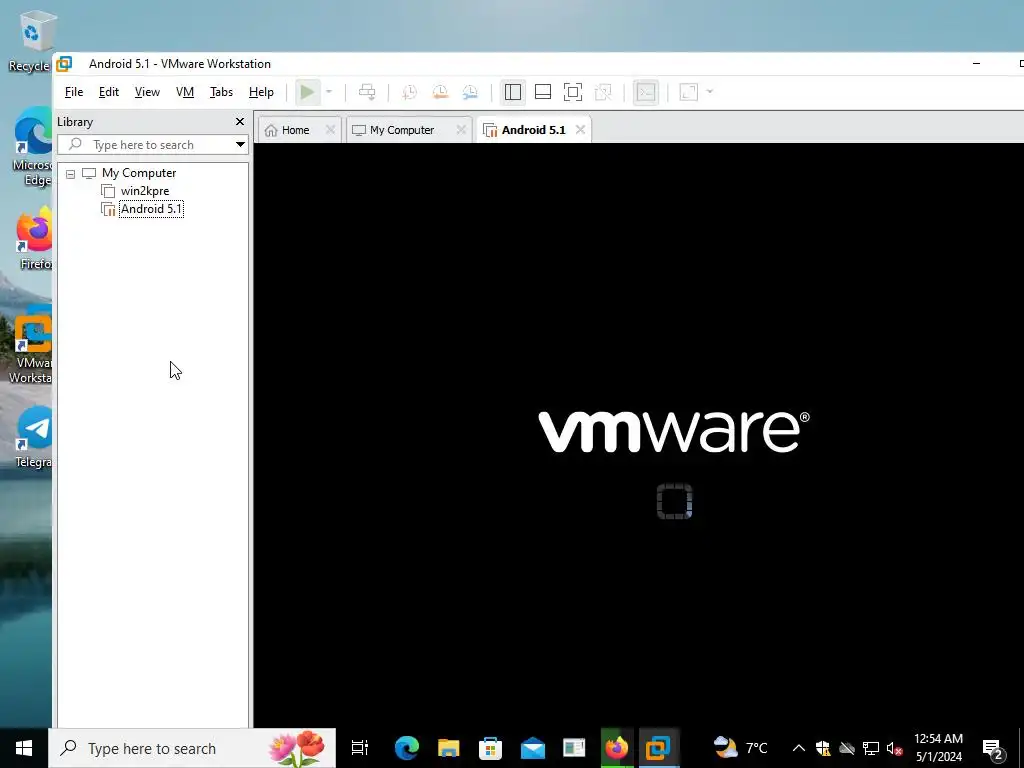Collapse the My Computer tree node

point(71,174)
